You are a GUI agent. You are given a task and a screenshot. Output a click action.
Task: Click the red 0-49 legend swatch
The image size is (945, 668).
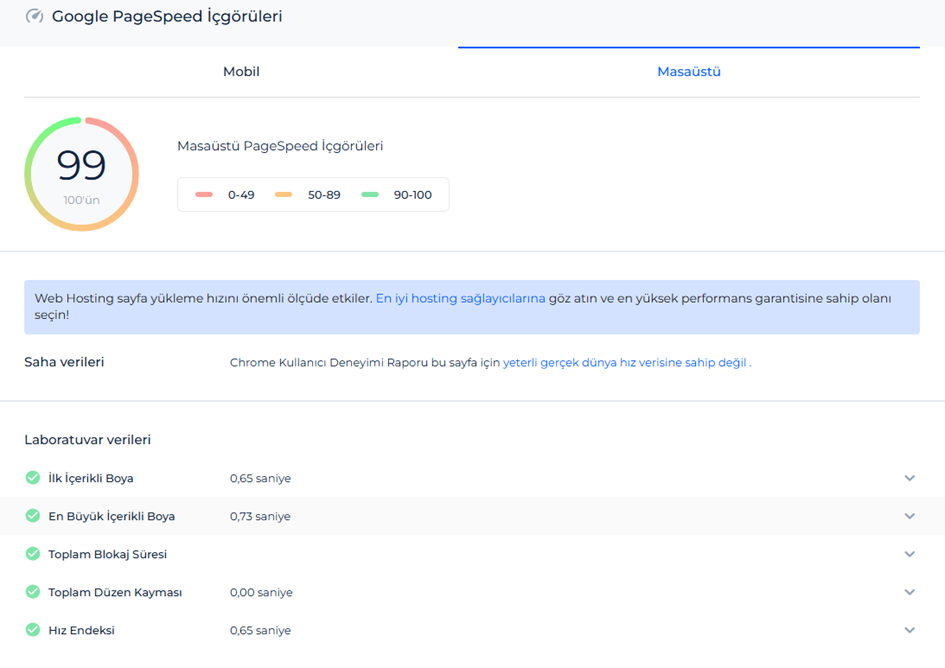204,195
